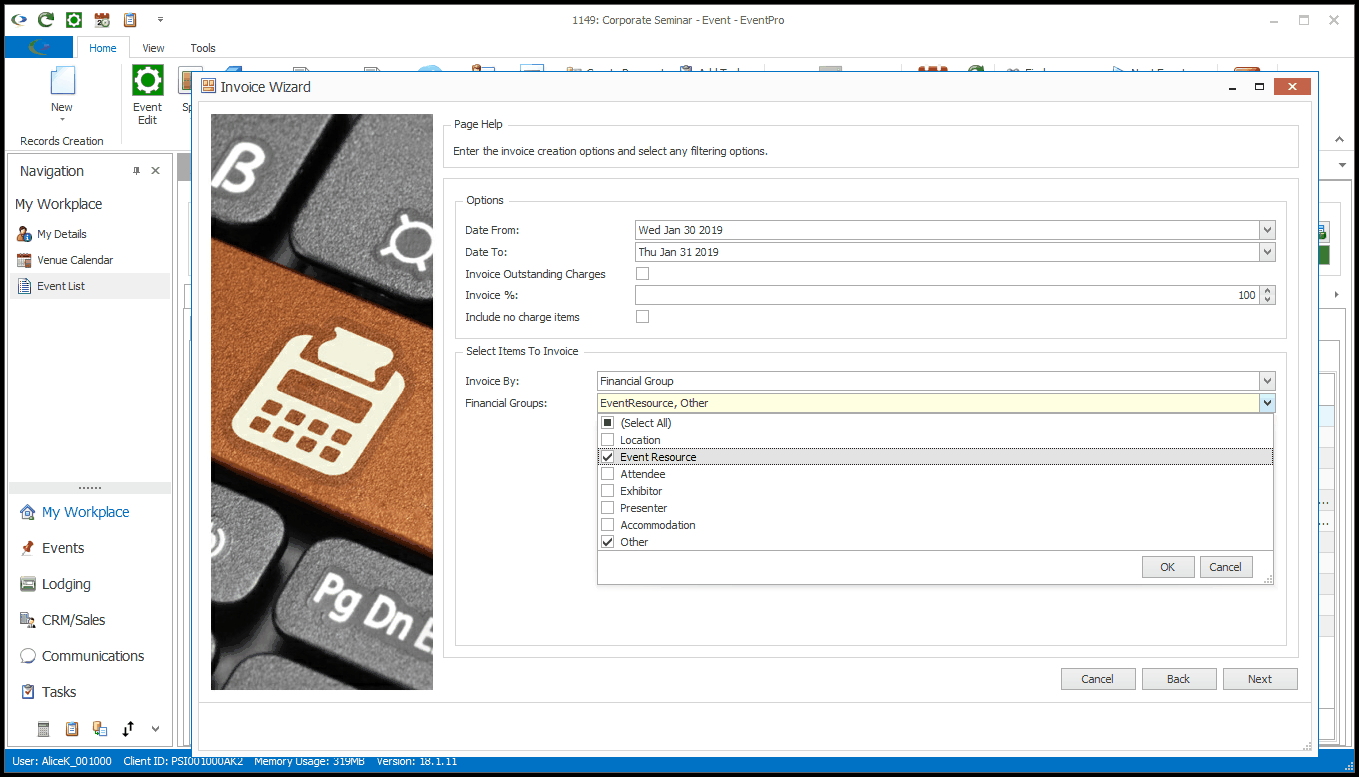Click the Venue Calendar icon
1359x777 pixels.
(x=25, y=260)
